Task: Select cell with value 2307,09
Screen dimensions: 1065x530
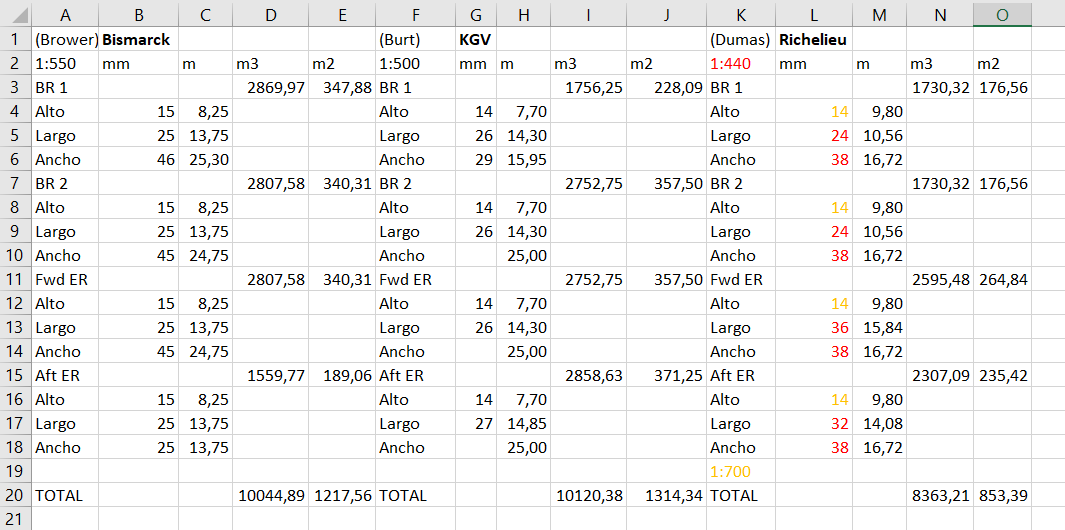Action: coord(940,376)
